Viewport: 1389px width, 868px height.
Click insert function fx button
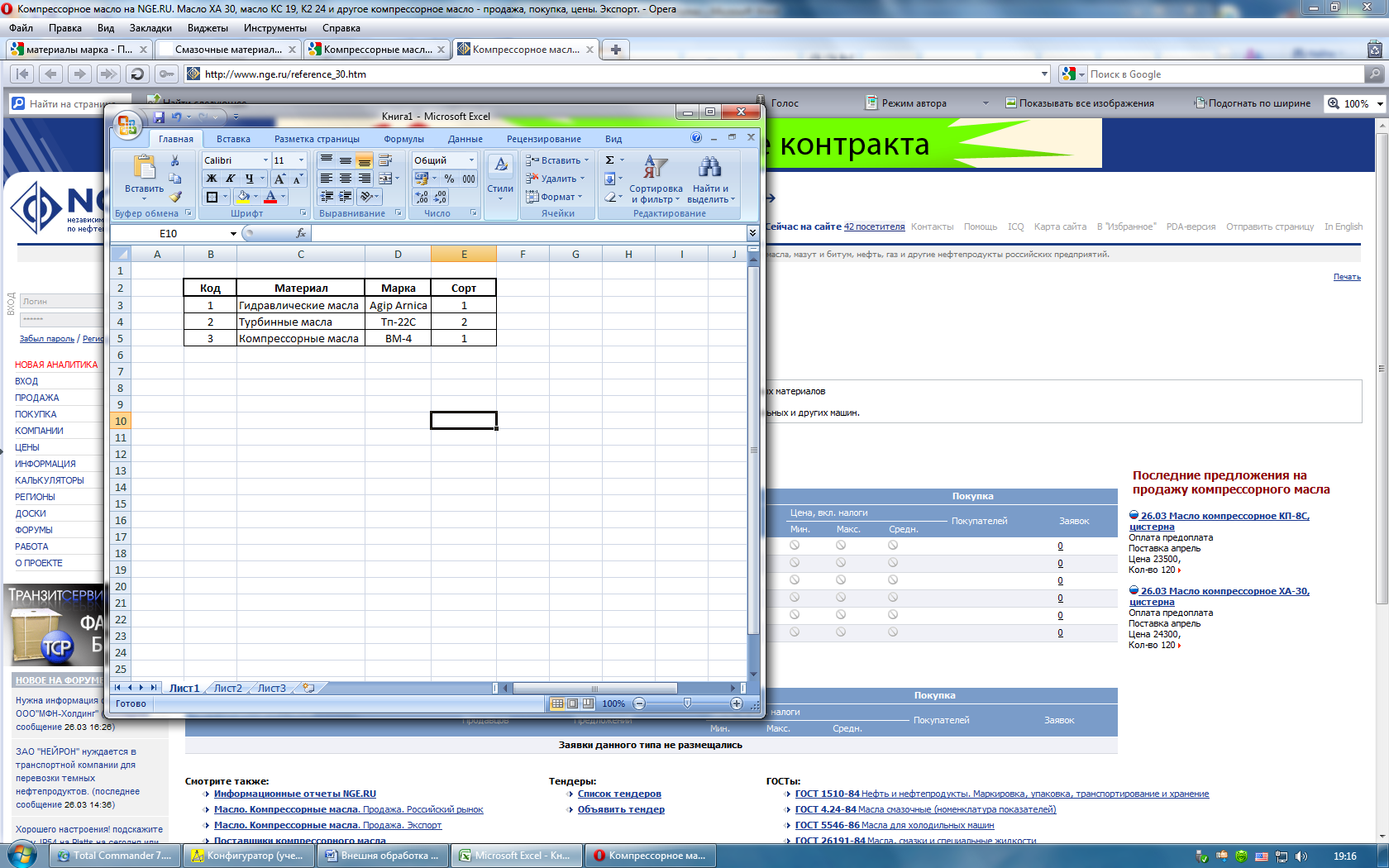[301, 233]
